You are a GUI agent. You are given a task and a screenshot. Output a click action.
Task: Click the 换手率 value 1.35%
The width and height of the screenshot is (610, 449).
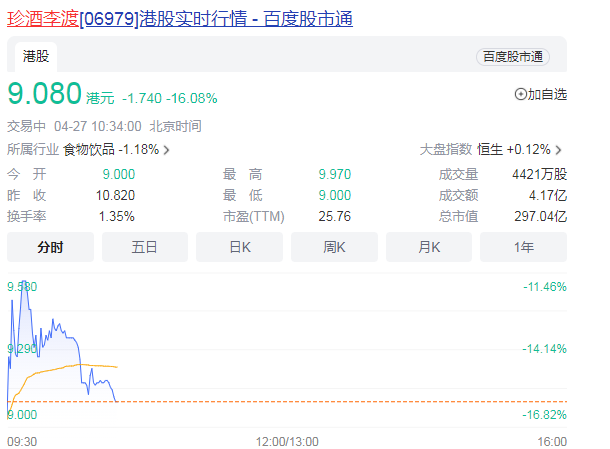click(x=117, y=216)
